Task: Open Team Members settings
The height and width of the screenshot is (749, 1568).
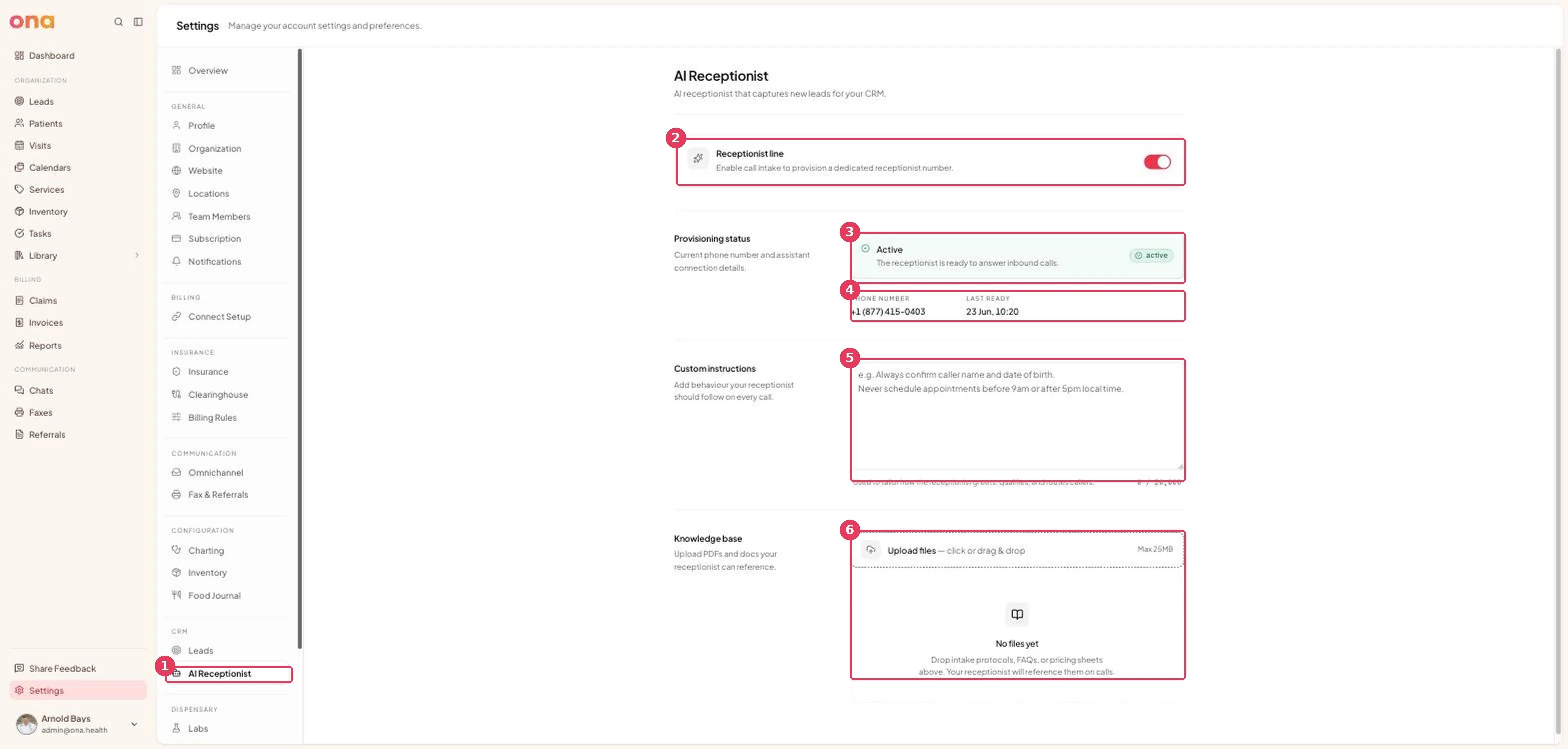Action: (219, 216)
